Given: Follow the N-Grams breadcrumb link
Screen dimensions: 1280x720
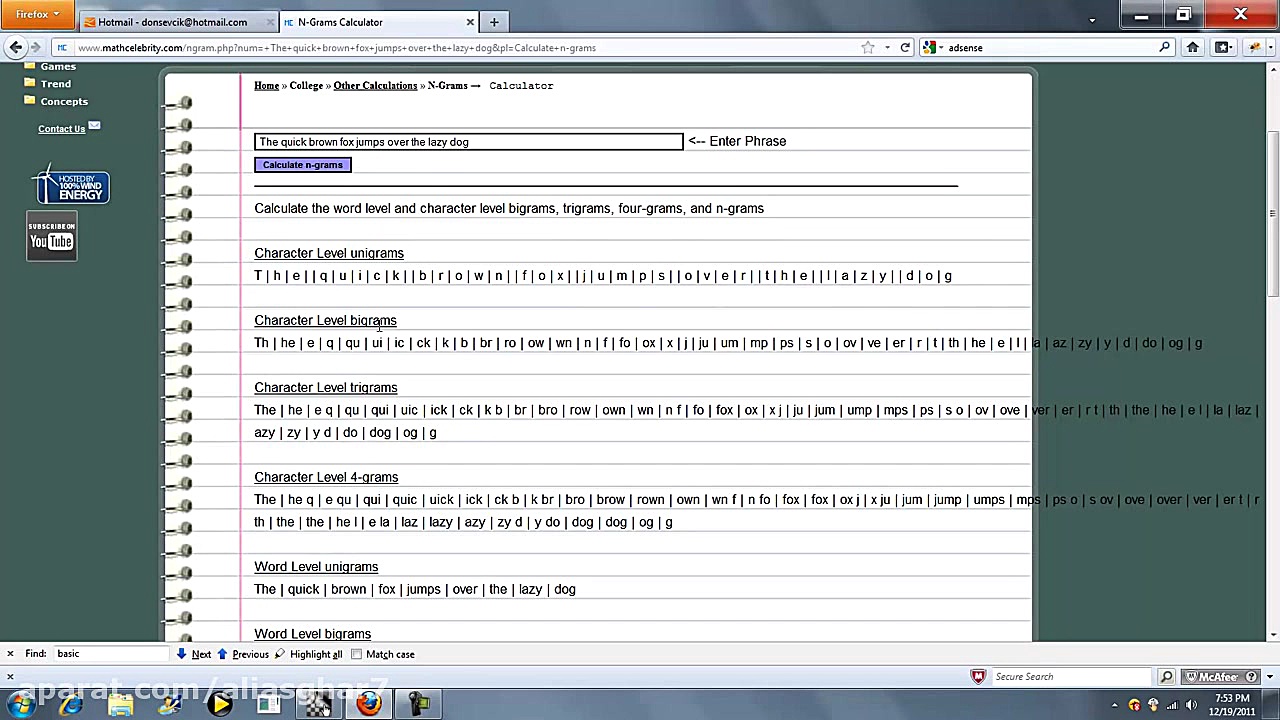Looking at the screenshot, I should (x=447, y=86).
